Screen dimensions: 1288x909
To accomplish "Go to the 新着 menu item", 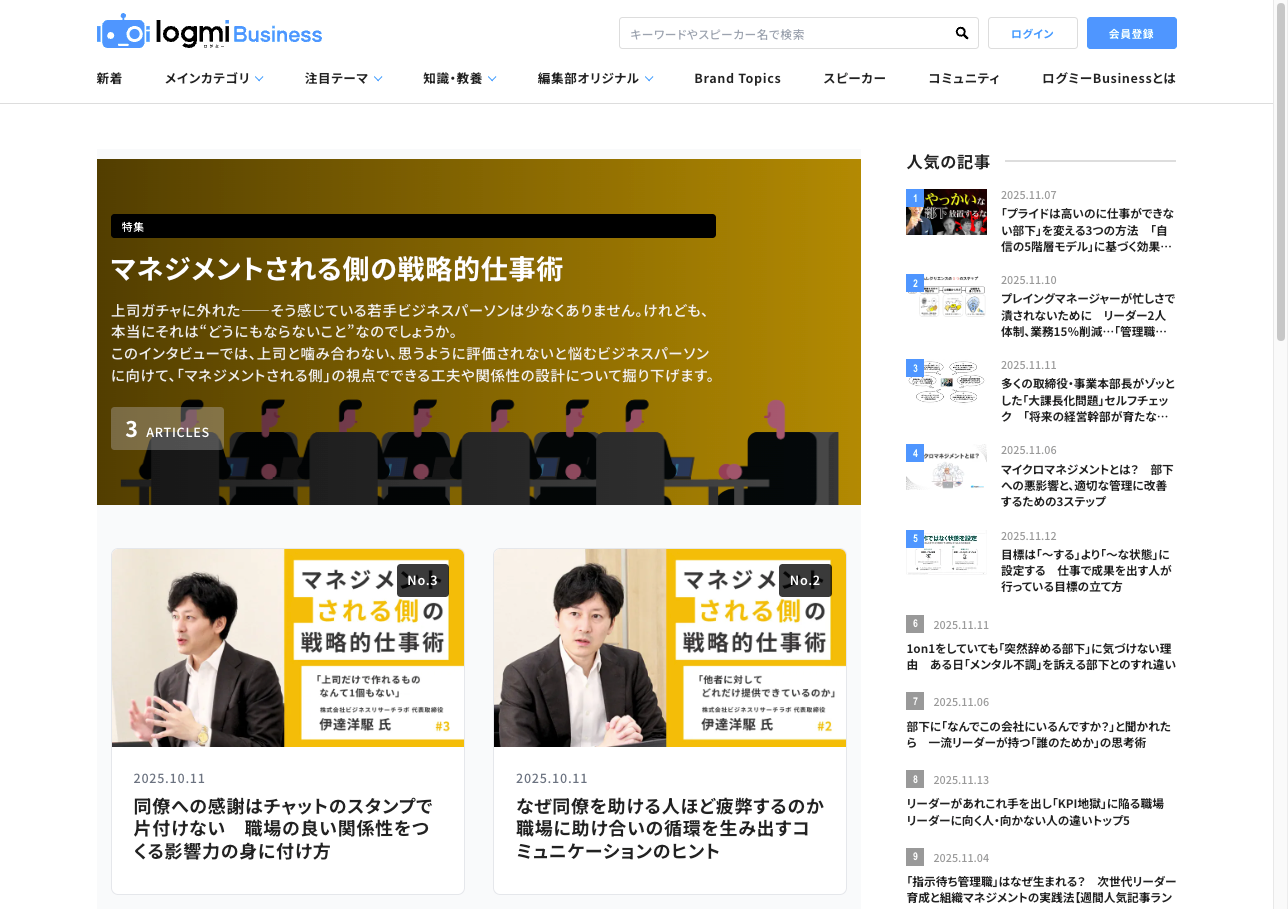I will (109, 78).
